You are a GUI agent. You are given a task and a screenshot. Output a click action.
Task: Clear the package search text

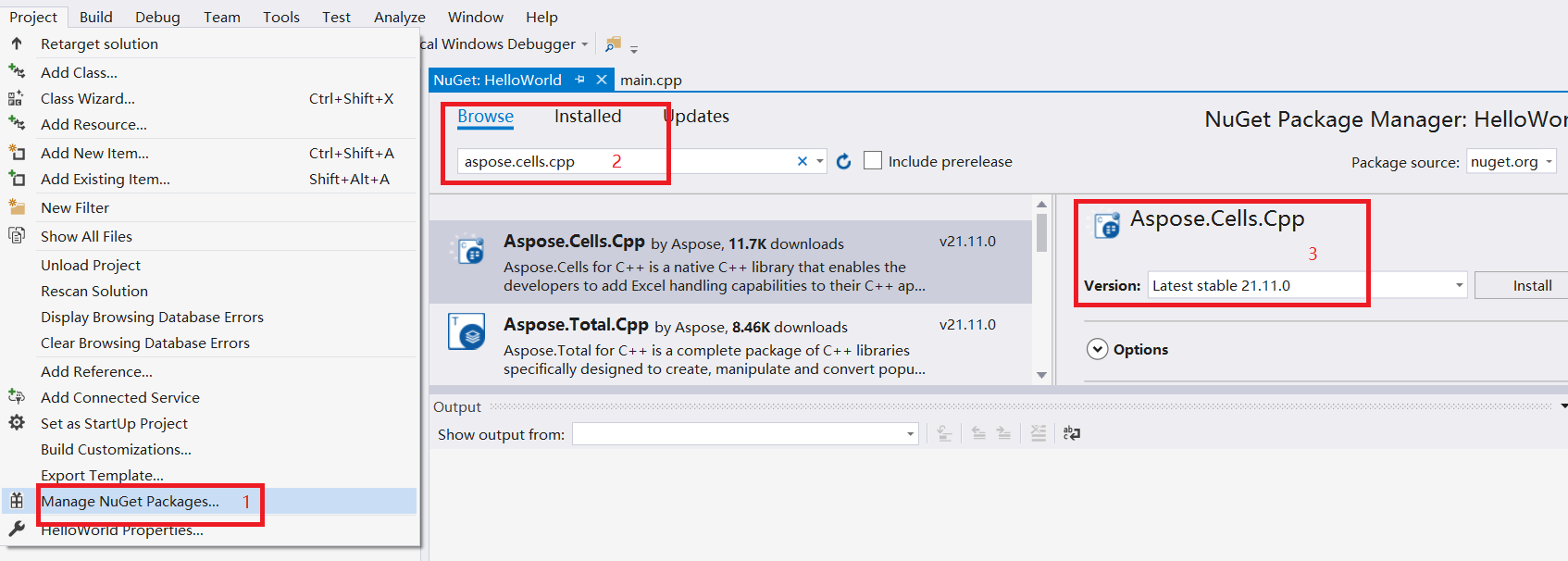tap(803, 161)
